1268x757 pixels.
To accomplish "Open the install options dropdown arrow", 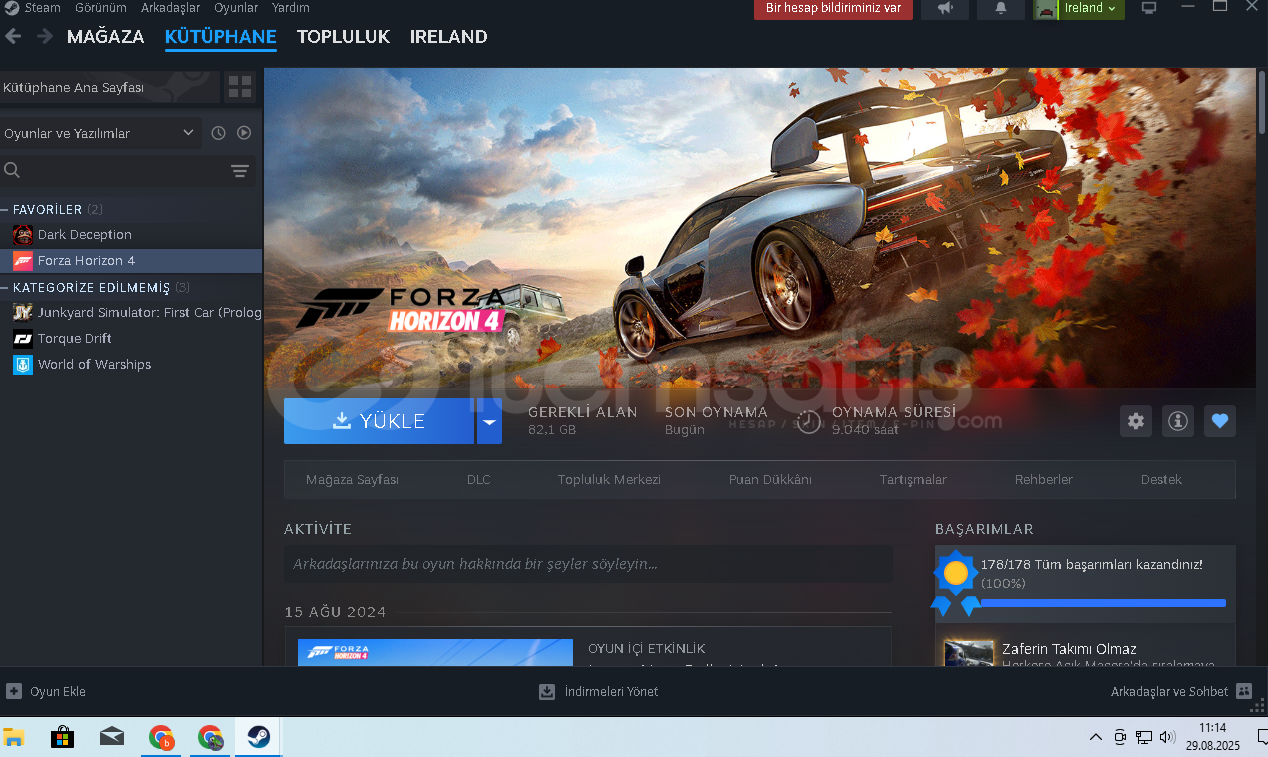I will [x=488, y=421].
